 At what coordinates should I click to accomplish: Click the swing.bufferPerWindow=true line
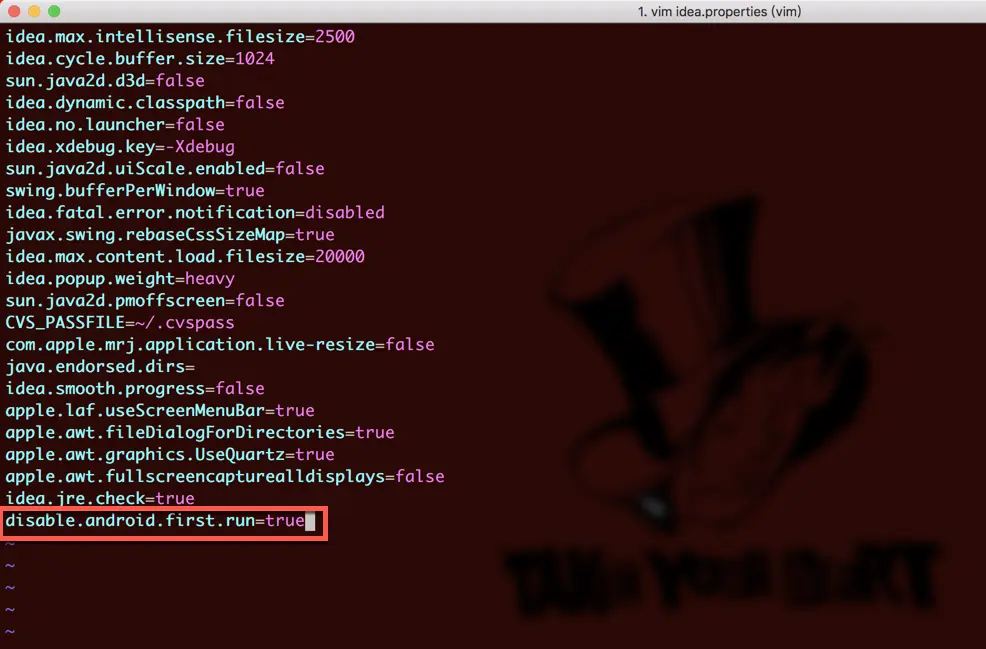click(135, 191)
